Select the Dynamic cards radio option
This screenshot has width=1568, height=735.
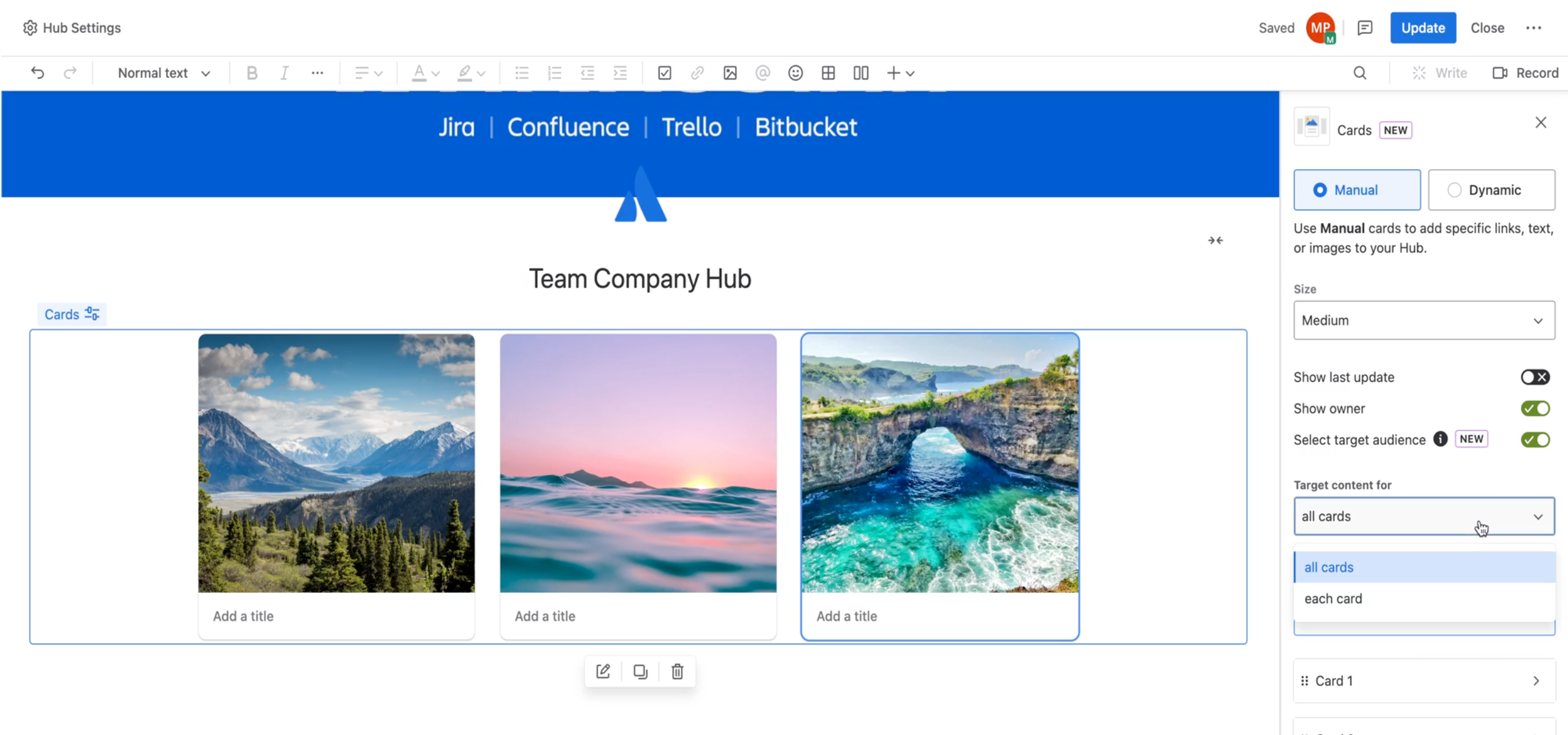coord(1456,189)
